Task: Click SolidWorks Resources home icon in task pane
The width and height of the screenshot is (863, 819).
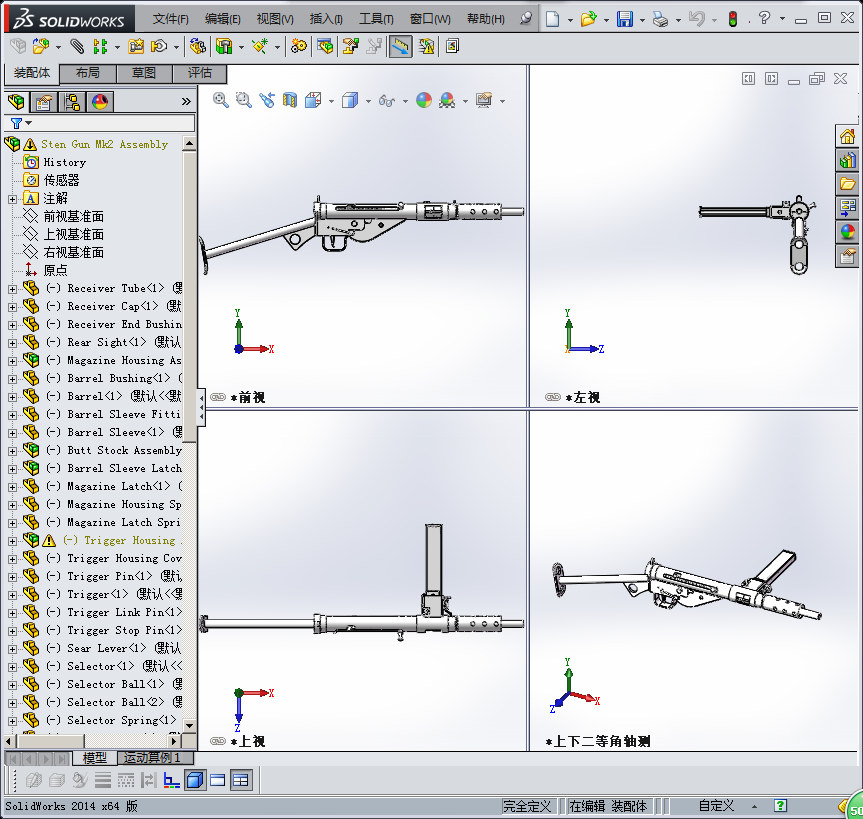Action: pos(847,136)
